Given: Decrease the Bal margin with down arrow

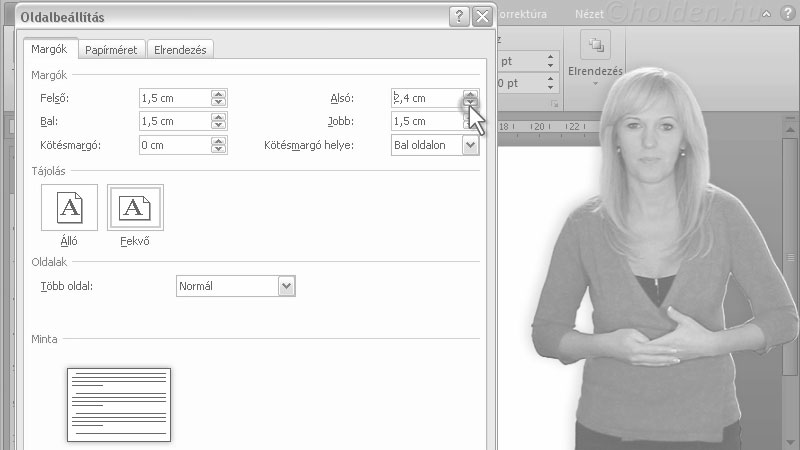Looking at the screenshot, I should pyautogui.click(x=219, y=126).
